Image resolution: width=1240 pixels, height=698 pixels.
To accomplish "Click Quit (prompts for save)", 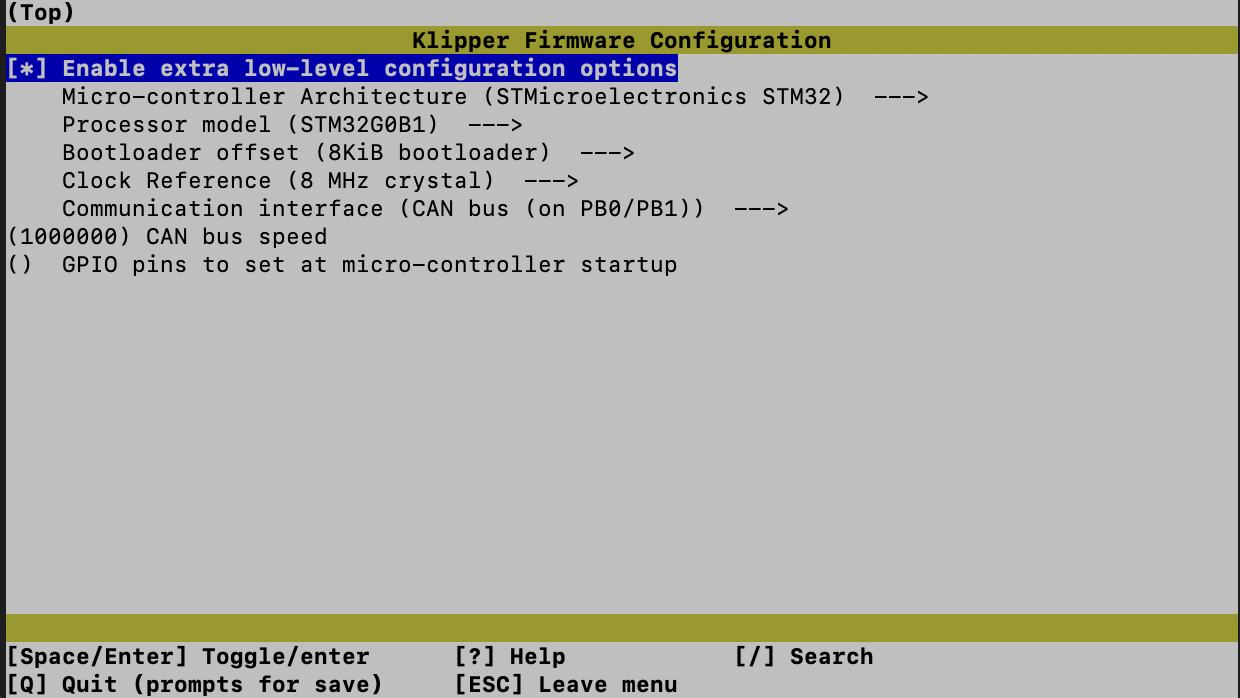I will pyautogui.click(x=195, y=685).
